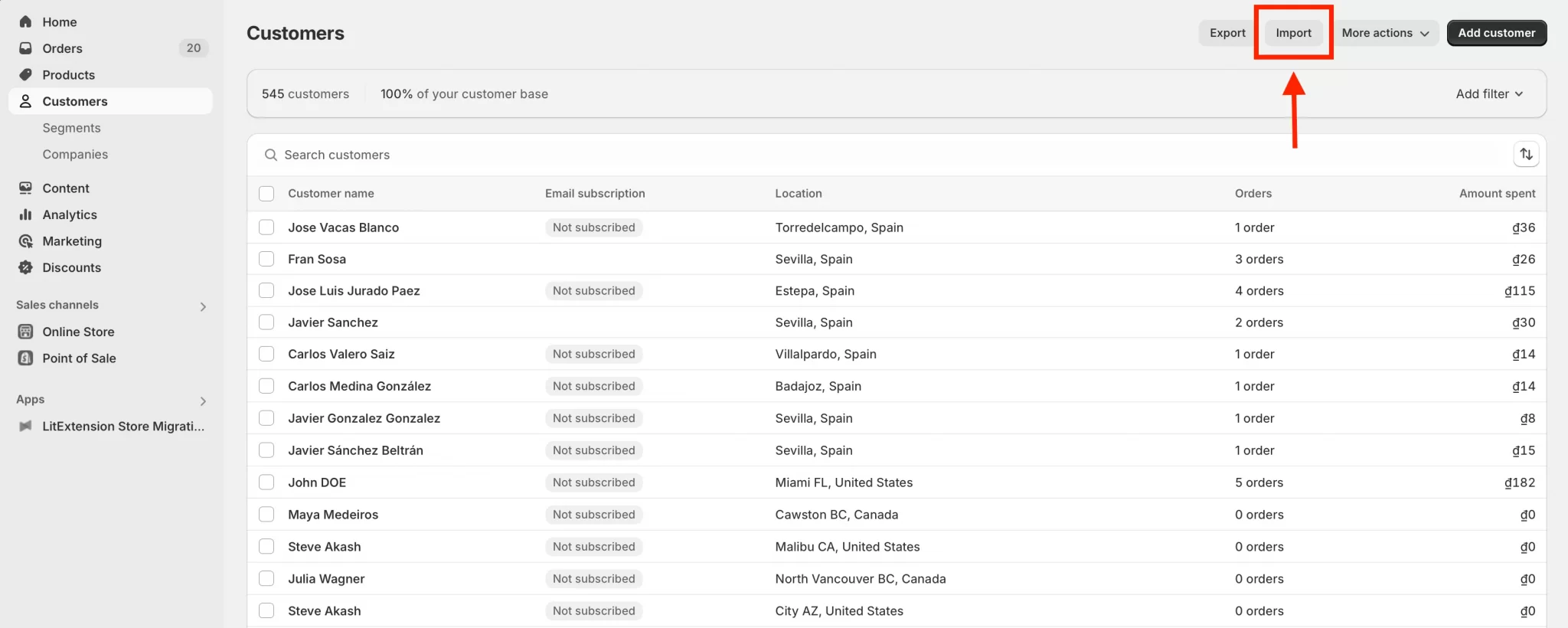Screen dimensions: 1568x628
Task: Click the Discounts badge icon
Action: pos(25,267)
